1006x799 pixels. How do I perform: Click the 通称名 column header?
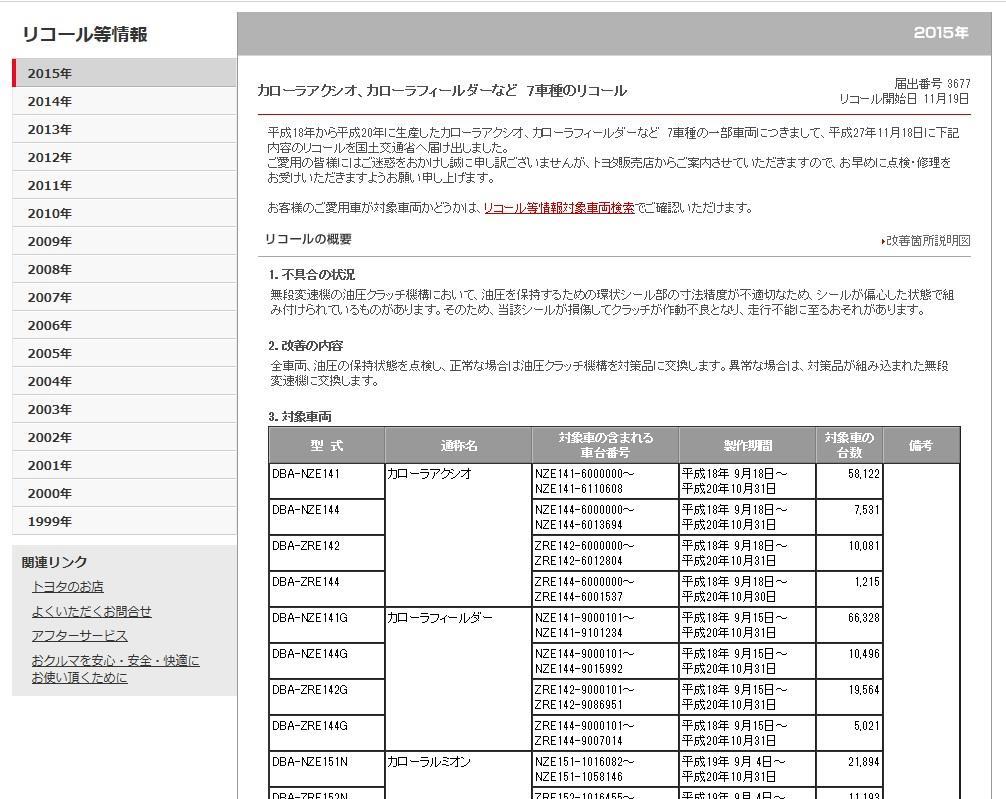click(458, 445)
